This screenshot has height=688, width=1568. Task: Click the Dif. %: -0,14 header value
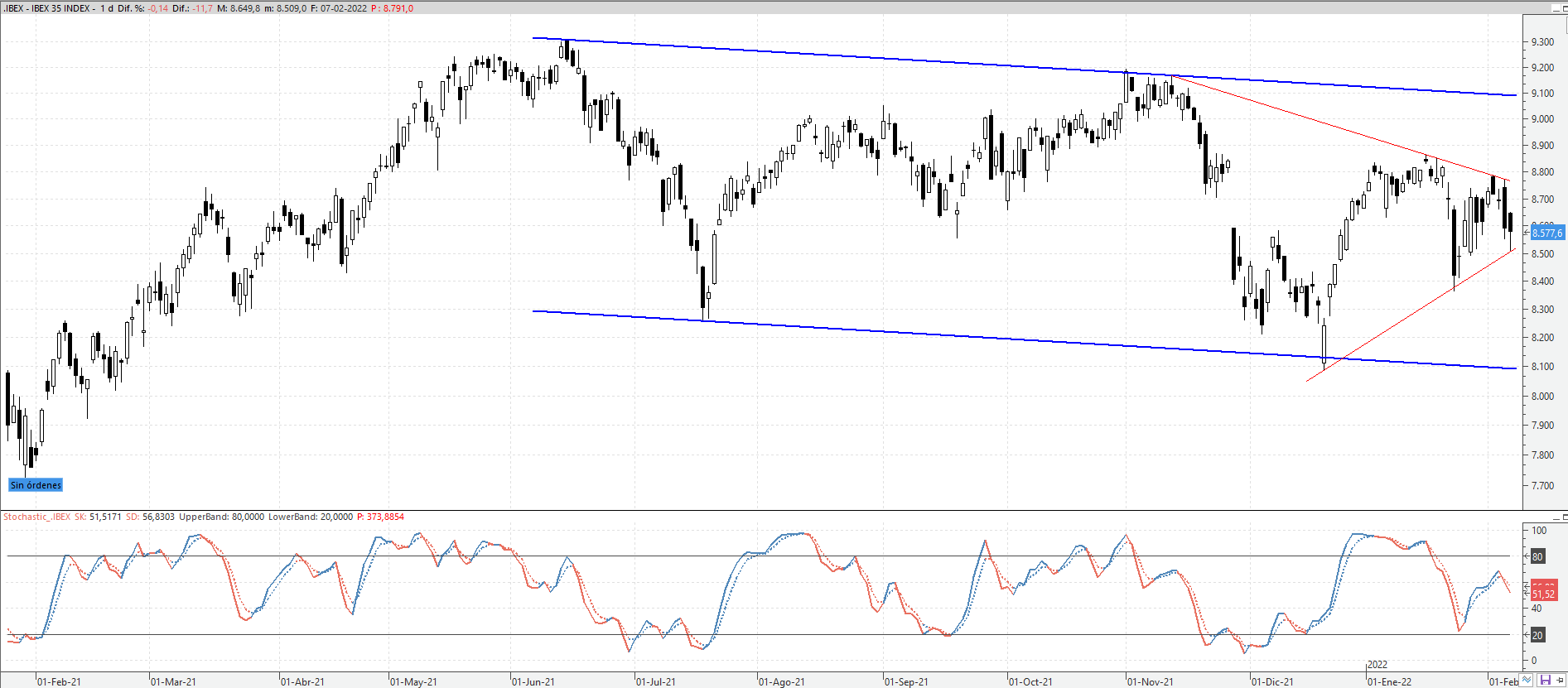(x=143, y=8)
